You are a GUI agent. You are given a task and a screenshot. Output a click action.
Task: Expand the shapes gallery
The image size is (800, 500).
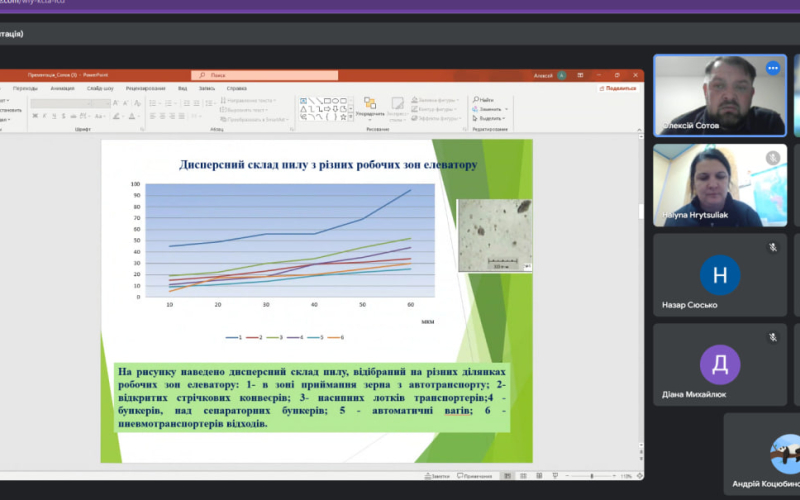pos(351,117)
